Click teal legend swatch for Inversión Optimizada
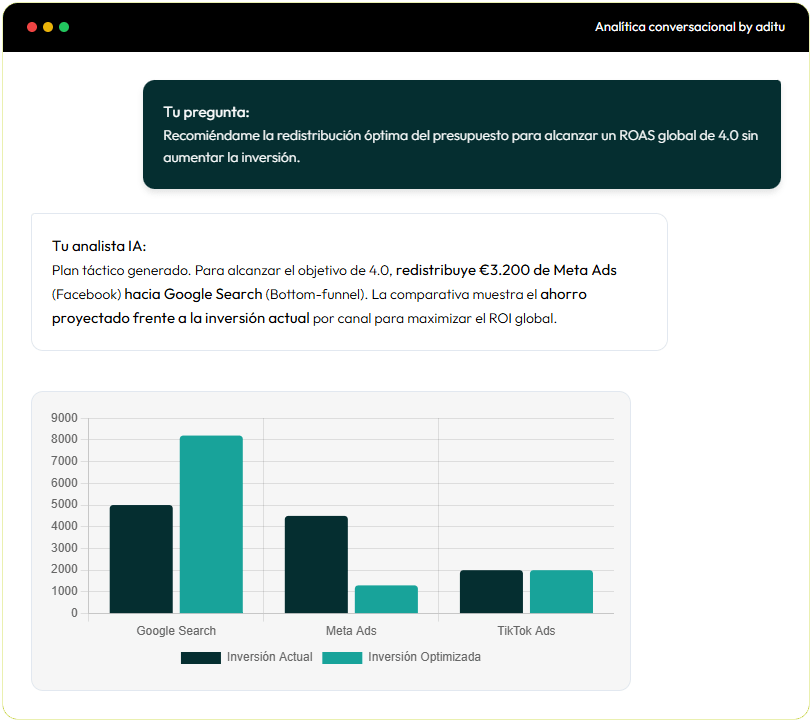This screenshot has height=722, width=811. point(342,657)
